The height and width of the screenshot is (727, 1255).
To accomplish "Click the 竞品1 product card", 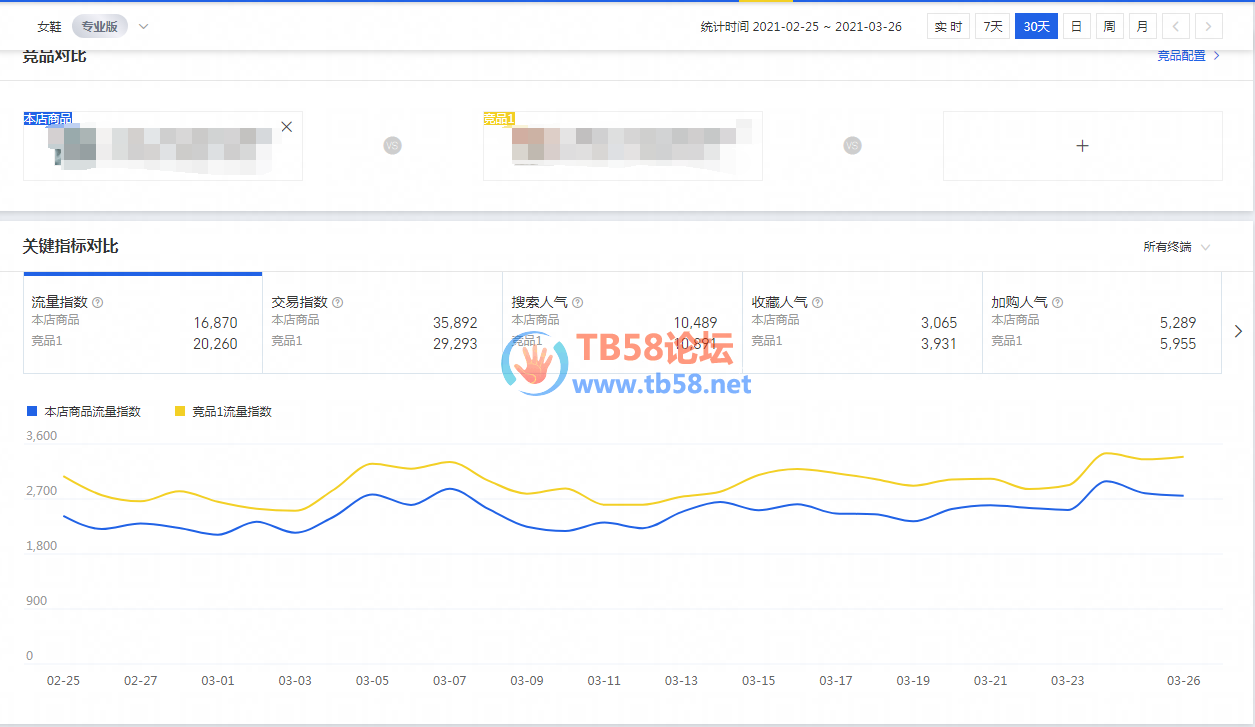I will 622,146.
